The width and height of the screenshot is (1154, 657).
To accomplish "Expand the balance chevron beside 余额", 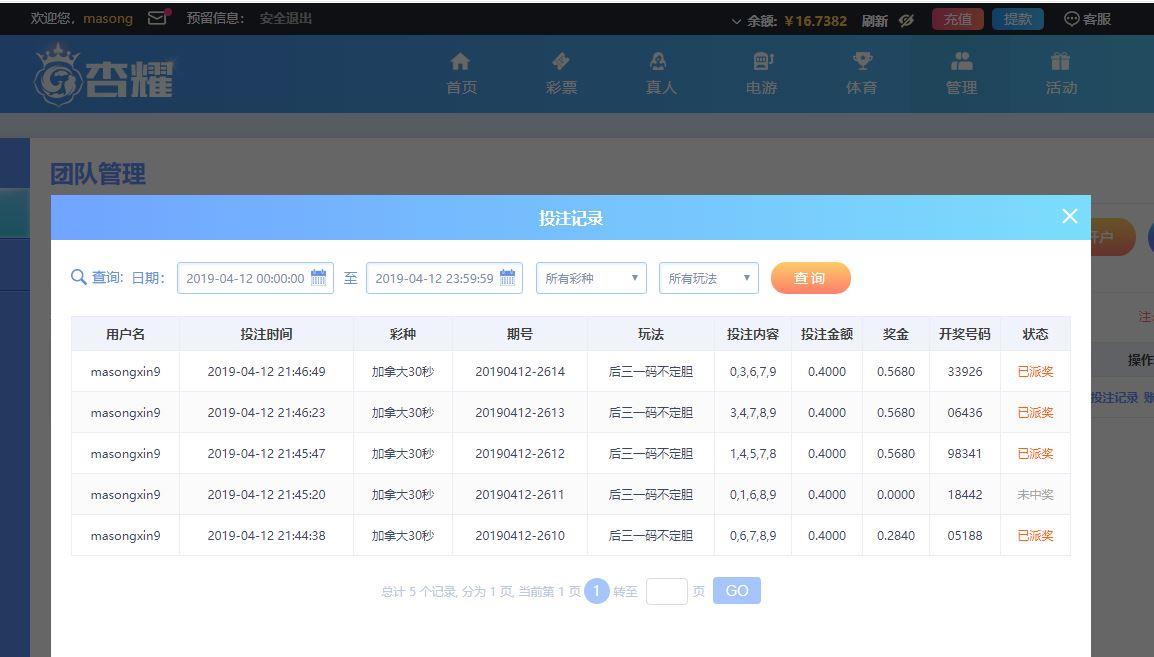I will coord(737,21).
